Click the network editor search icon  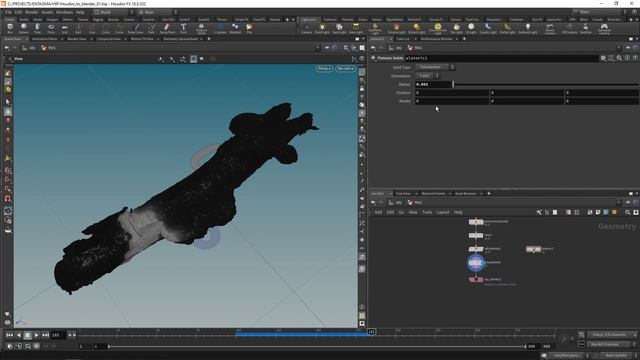coord(628,212)
